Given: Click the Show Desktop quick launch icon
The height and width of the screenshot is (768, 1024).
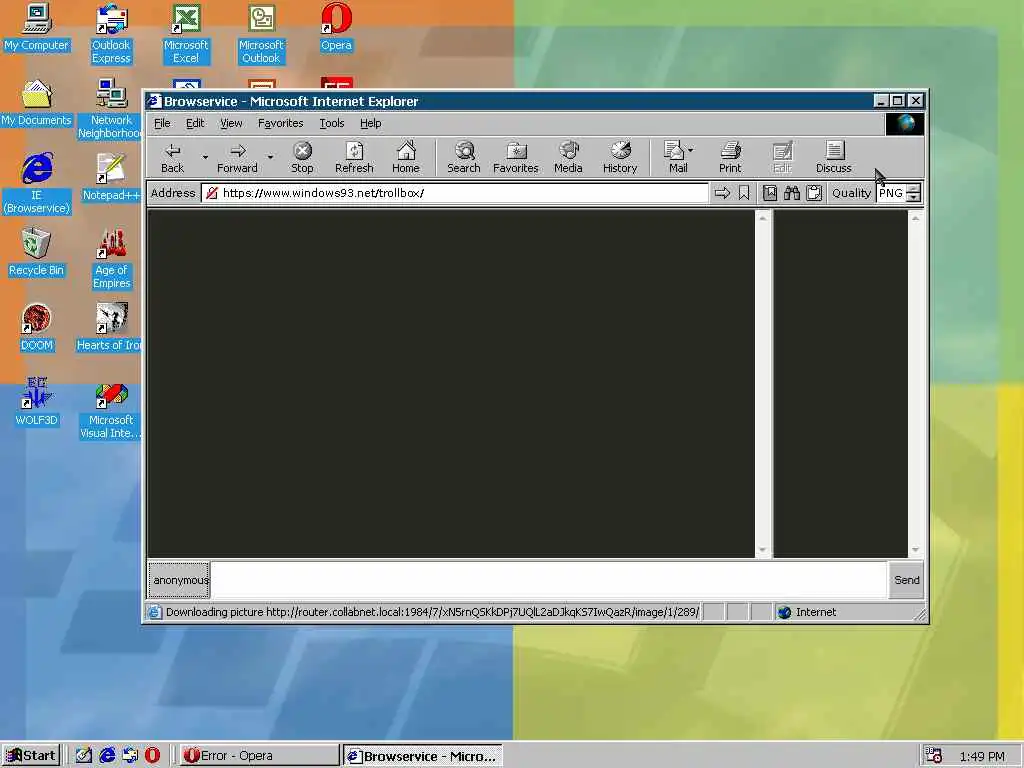Looking at the screenshot, I should click(x=84, y=756).
